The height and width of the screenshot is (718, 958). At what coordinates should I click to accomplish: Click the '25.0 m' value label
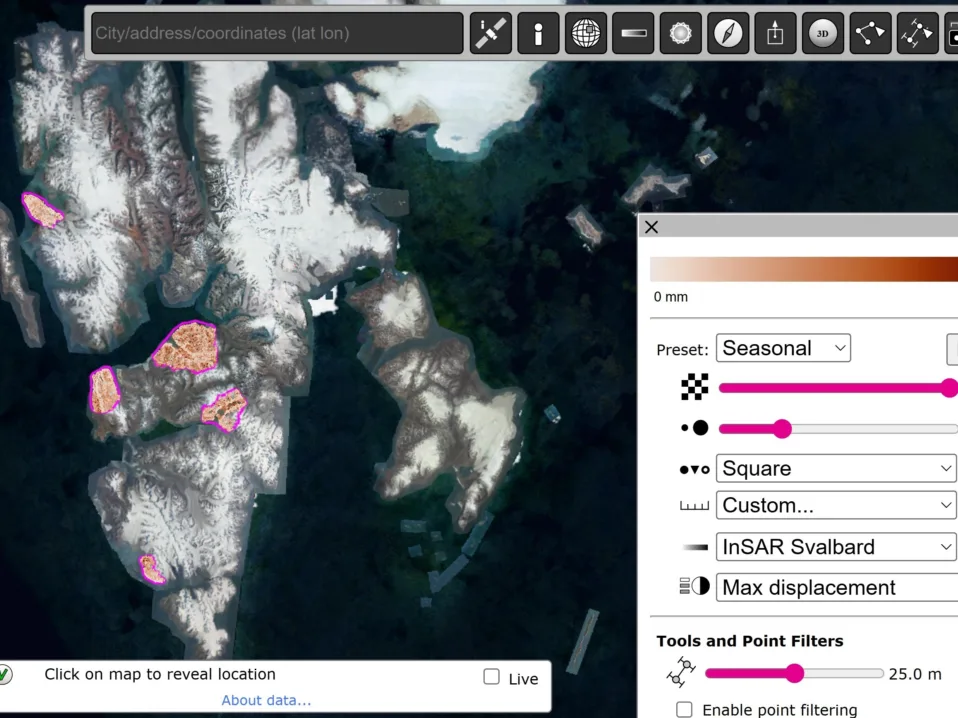915,674
